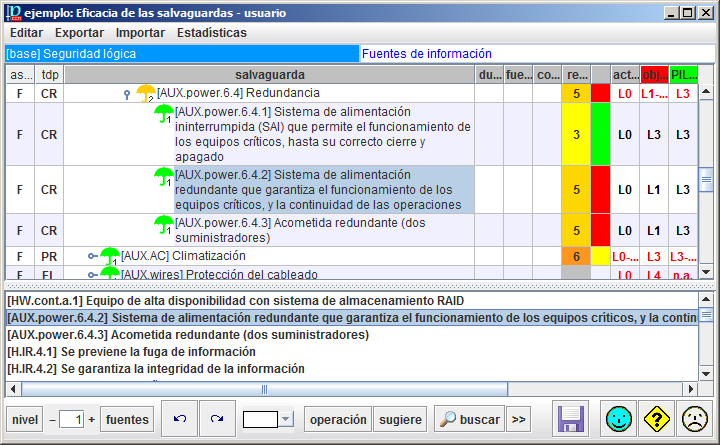Image resolution: width=720 pixels, height=445 pixels.
Task: Click the sugiere button
Action: click(401, 419)
